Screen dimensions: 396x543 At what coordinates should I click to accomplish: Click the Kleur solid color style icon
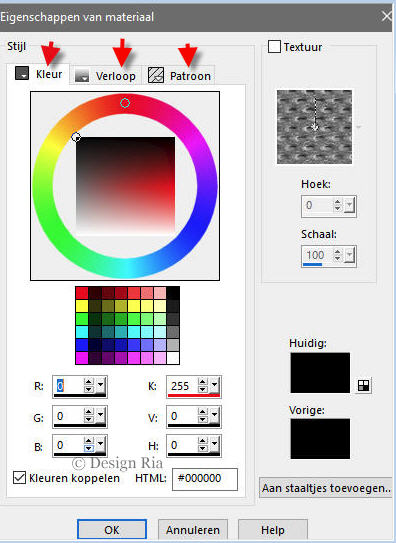point(21,73)
